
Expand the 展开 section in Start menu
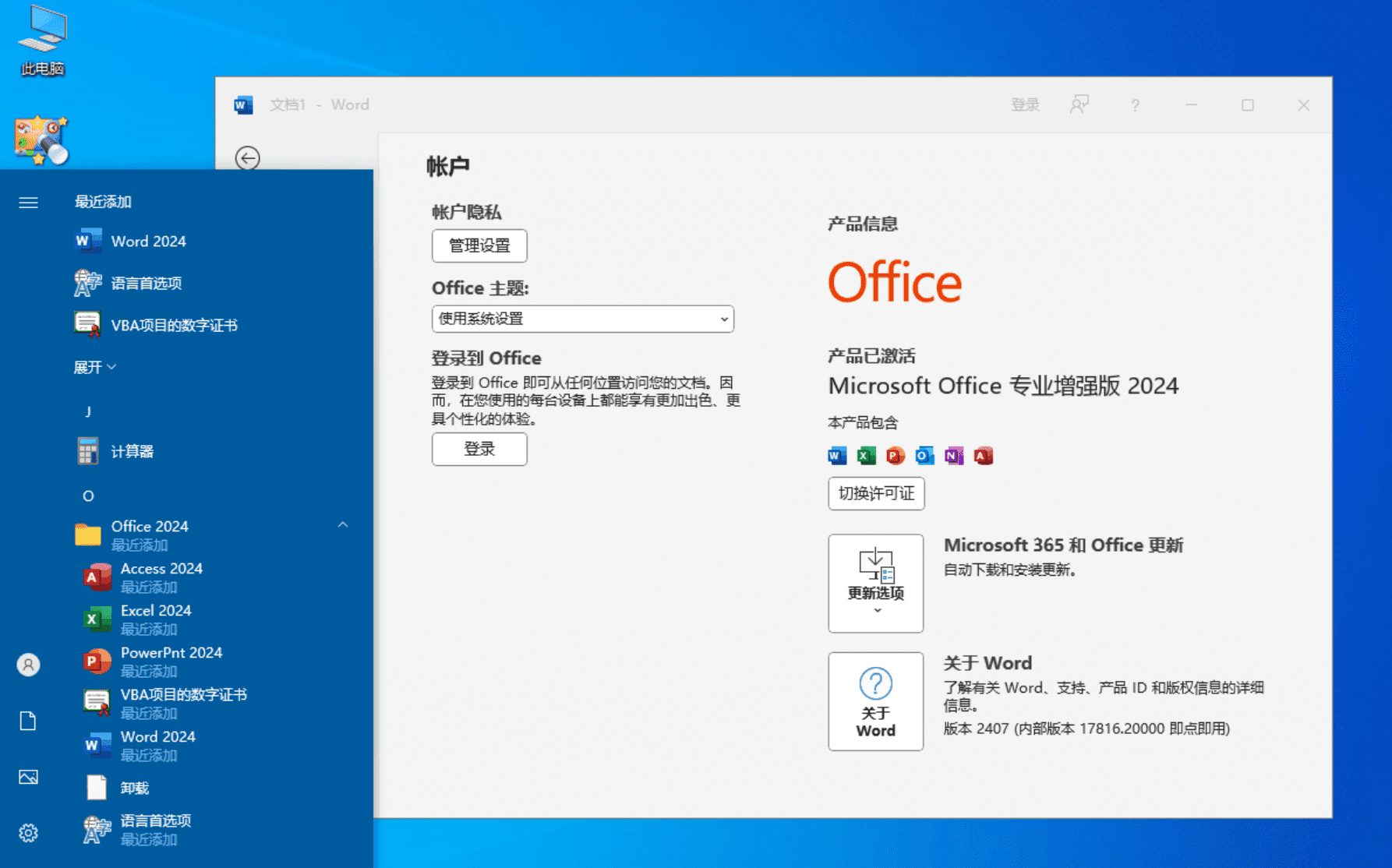[94, 366]
